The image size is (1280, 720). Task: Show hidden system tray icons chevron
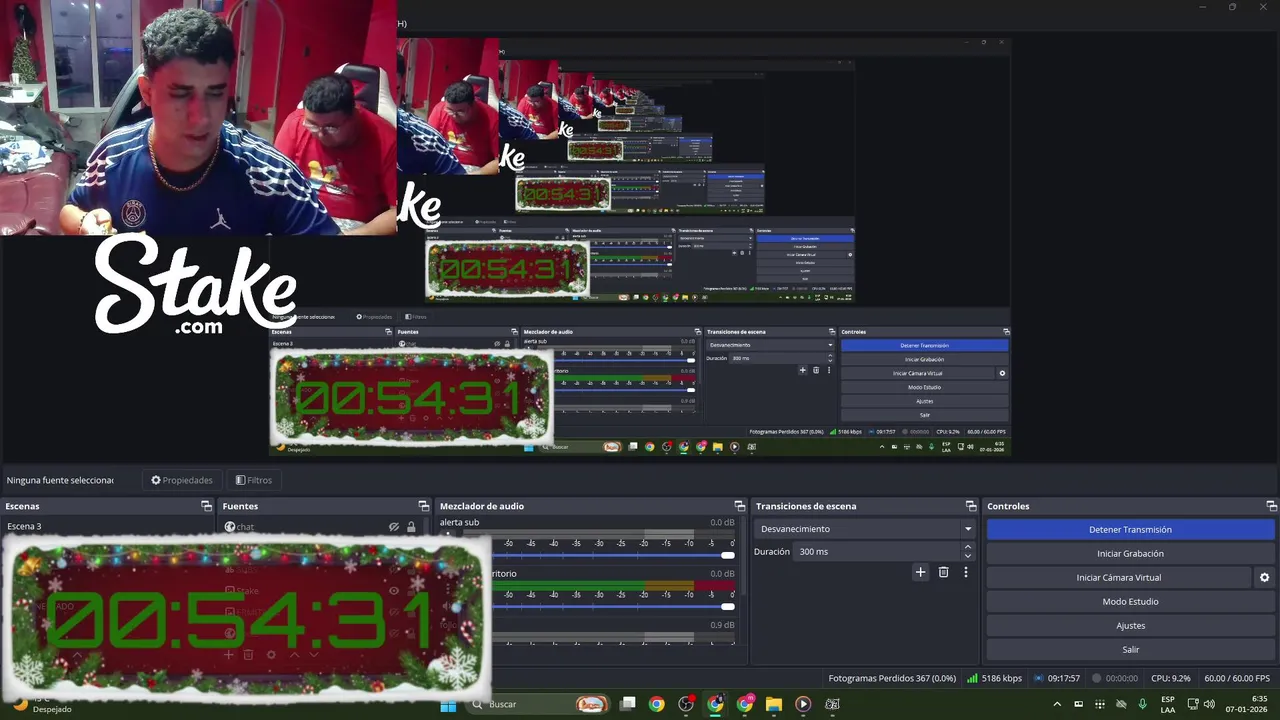1057,704
